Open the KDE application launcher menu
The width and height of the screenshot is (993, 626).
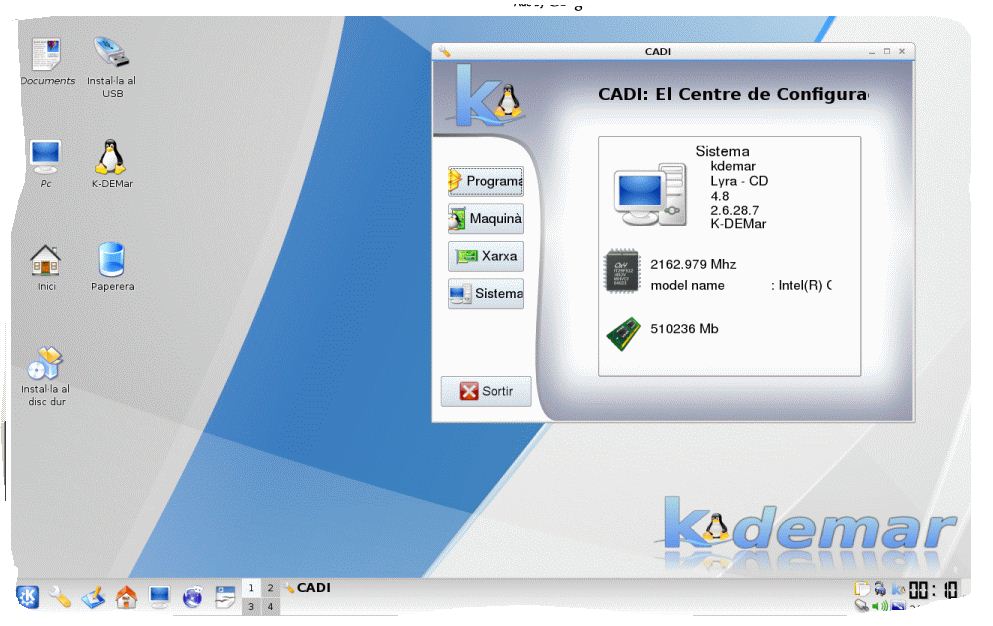[27, 597]
